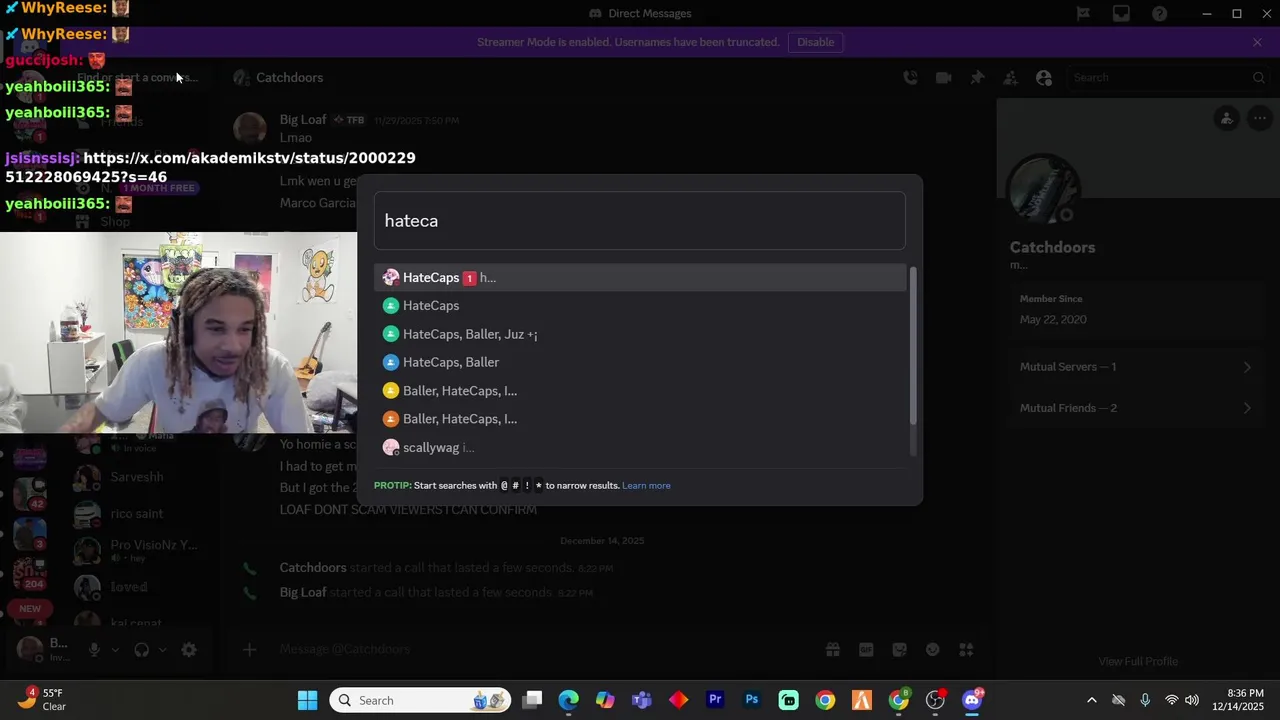1280x720 pixels.
Task: Open Discord taskbar icon
Action: tap(972, 700)
